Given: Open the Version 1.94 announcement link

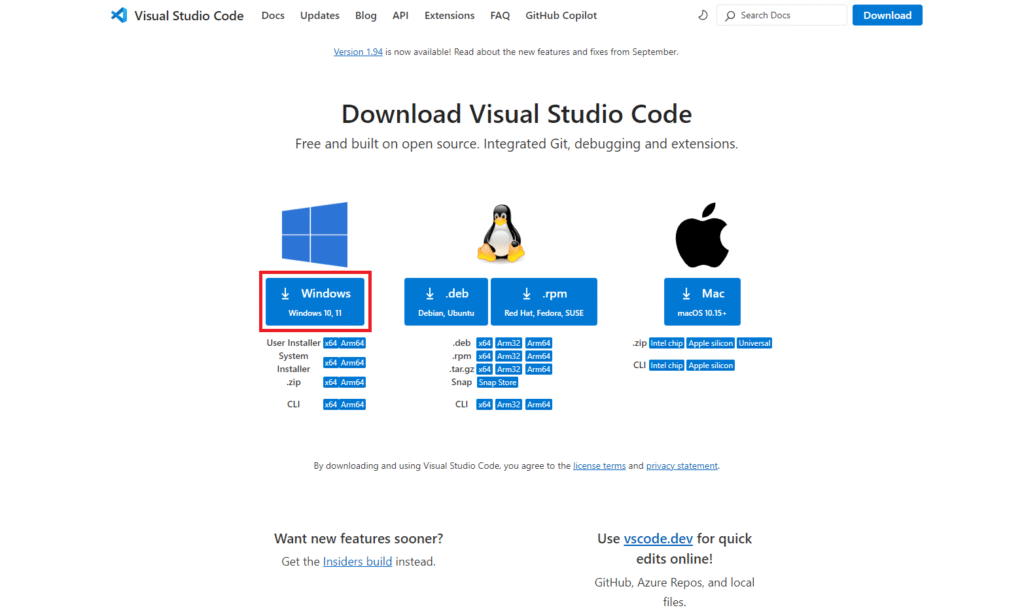Looking at the screenshot, I should [358, 52].
